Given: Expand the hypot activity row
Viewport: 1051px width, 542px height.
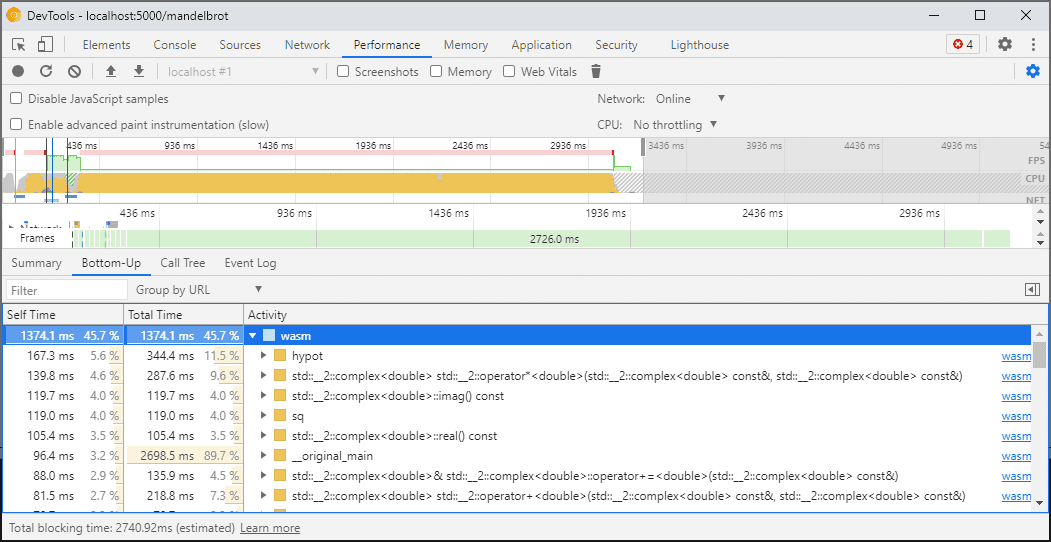Looking at the screenshot, I should [x=264, y=356].
